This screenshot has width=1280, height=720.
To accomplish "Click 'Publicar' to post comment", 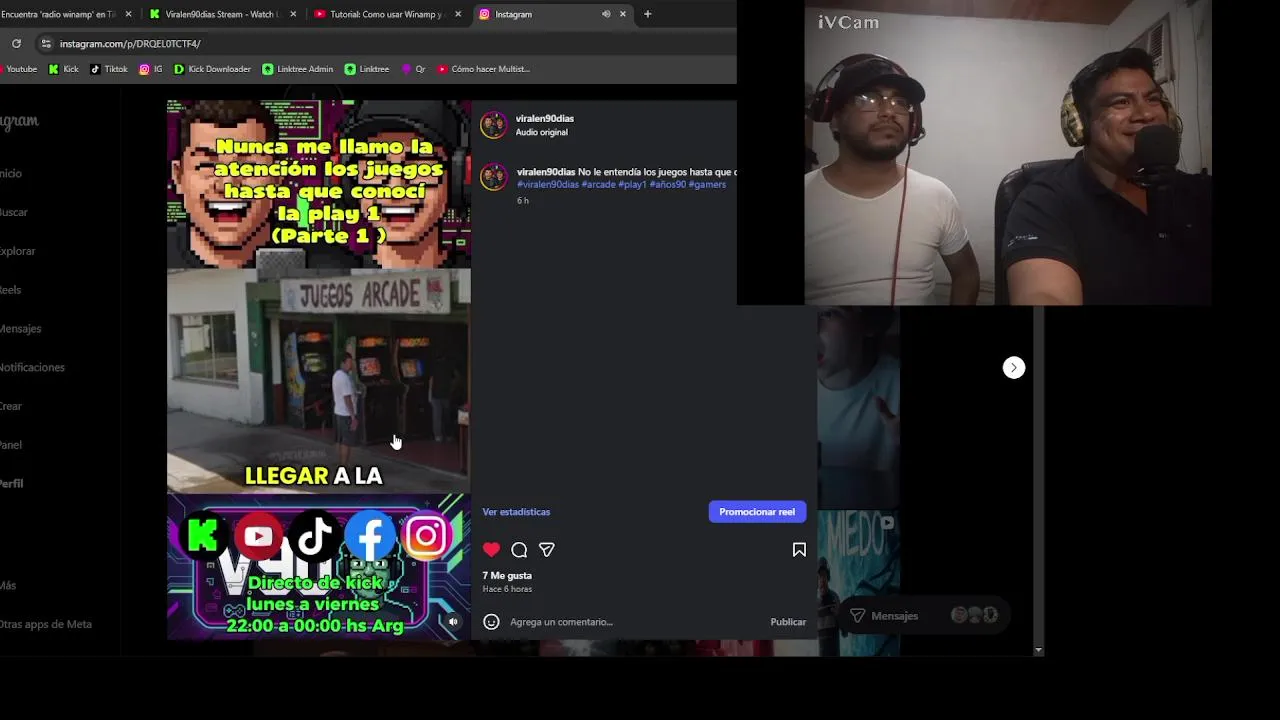I will tap(788, 622).
